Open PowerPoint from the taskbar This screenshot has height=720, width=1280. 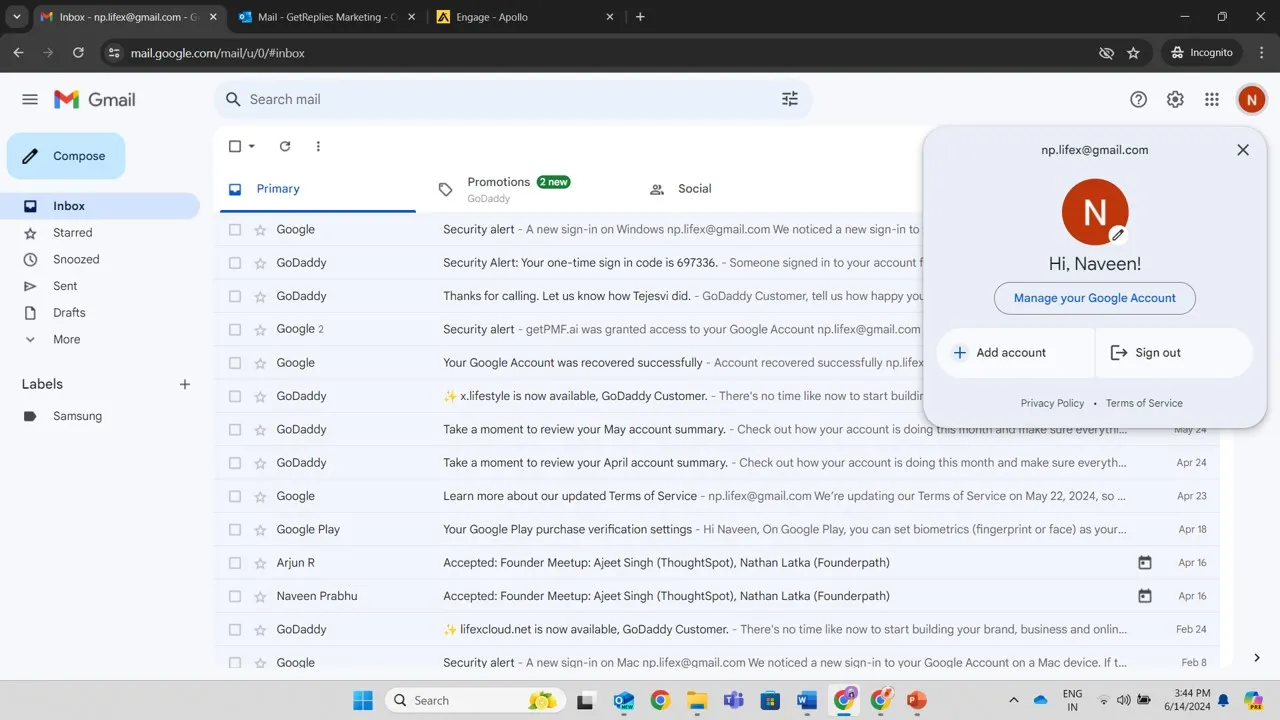tap(916, 700)
